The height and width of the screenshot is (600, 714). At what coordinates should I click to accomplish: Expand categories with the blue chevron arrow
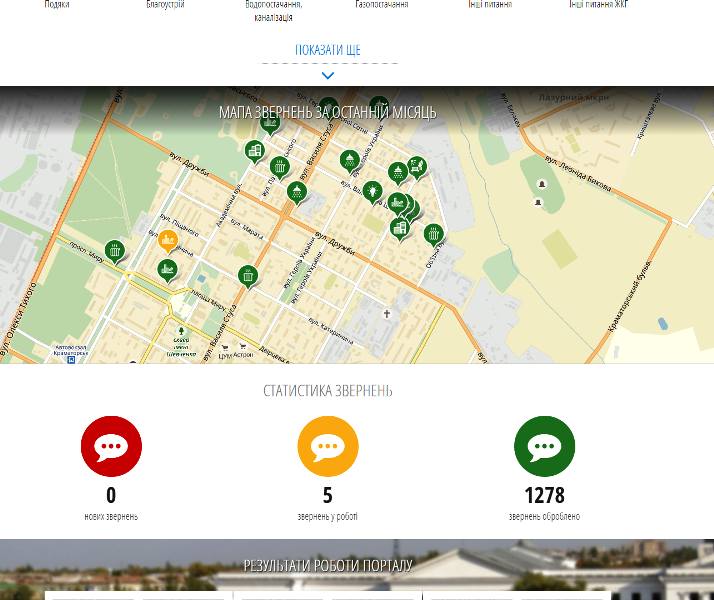pyautogui.click(x=328, y=76)
